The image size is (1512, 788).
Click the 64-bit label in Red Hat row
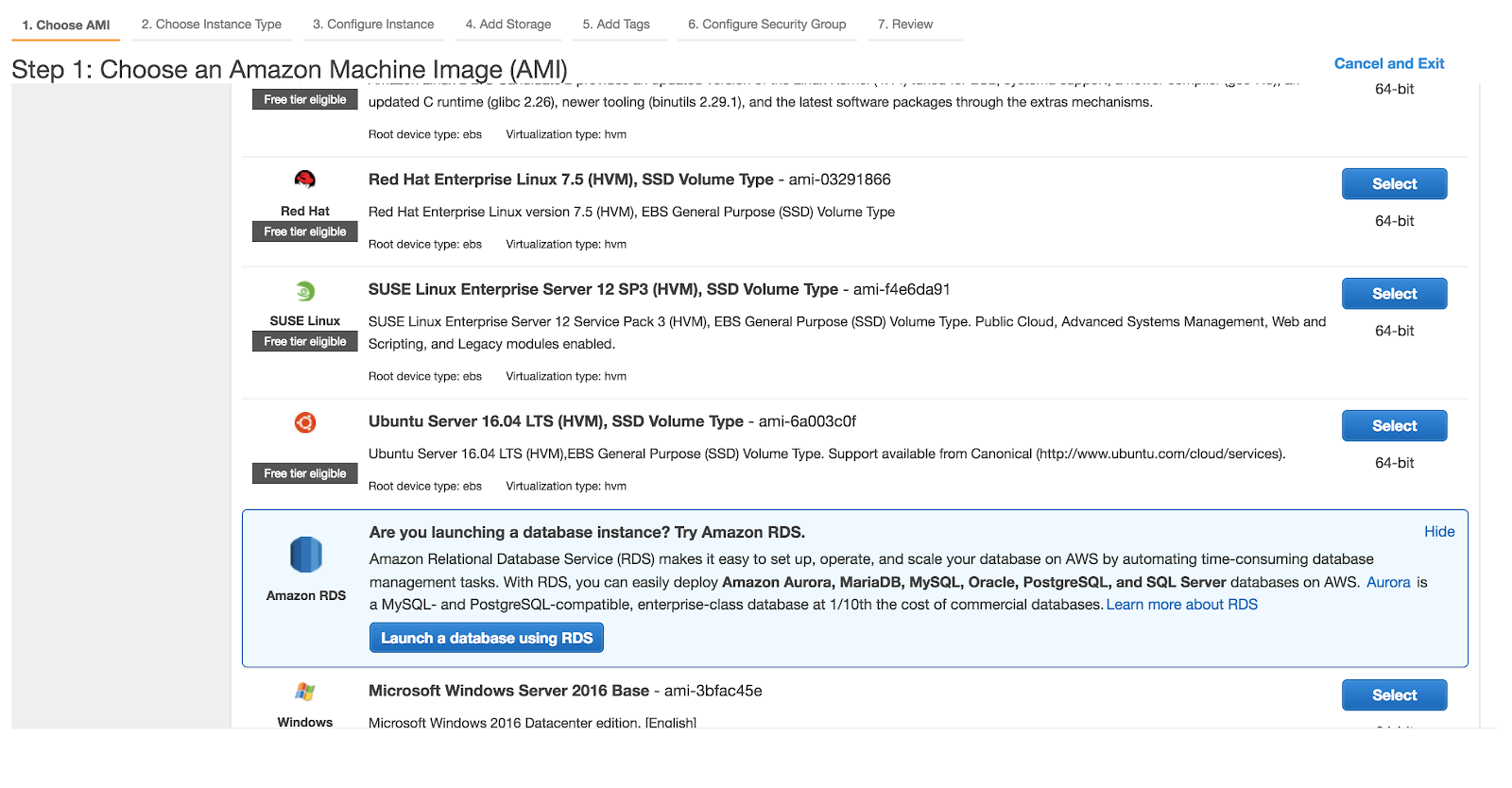pos(1394,221)
